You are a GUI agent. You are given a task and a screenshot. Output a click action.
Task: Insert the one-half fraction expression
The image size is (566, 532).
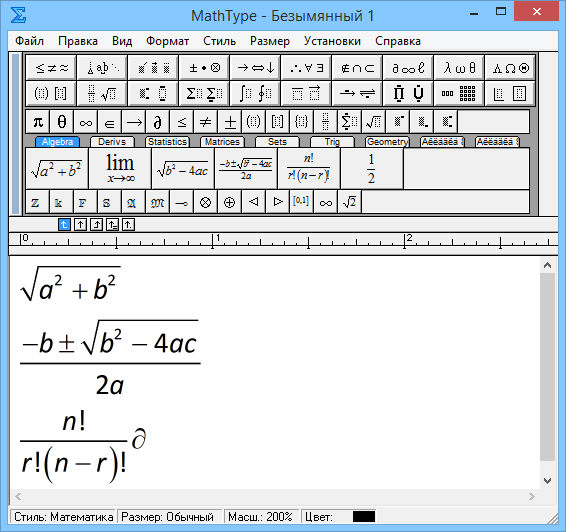[371, 168]
